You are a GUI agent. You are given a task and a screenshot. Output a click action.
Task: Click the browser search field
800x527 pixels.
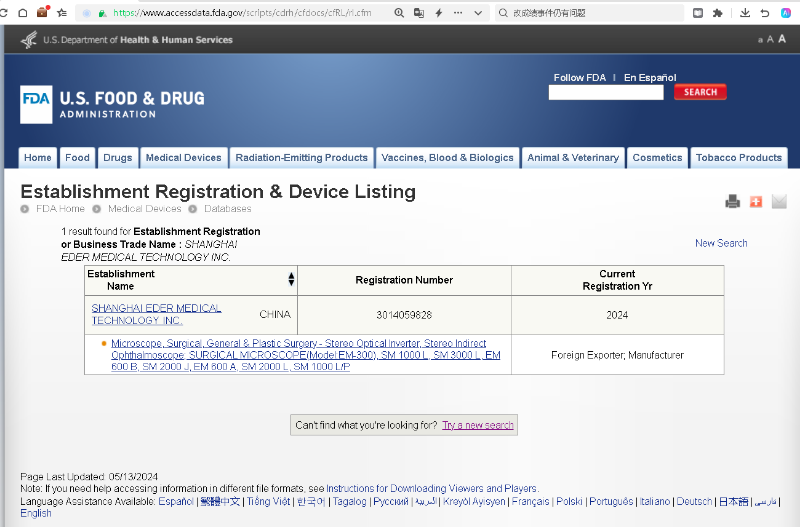(589, 13)
